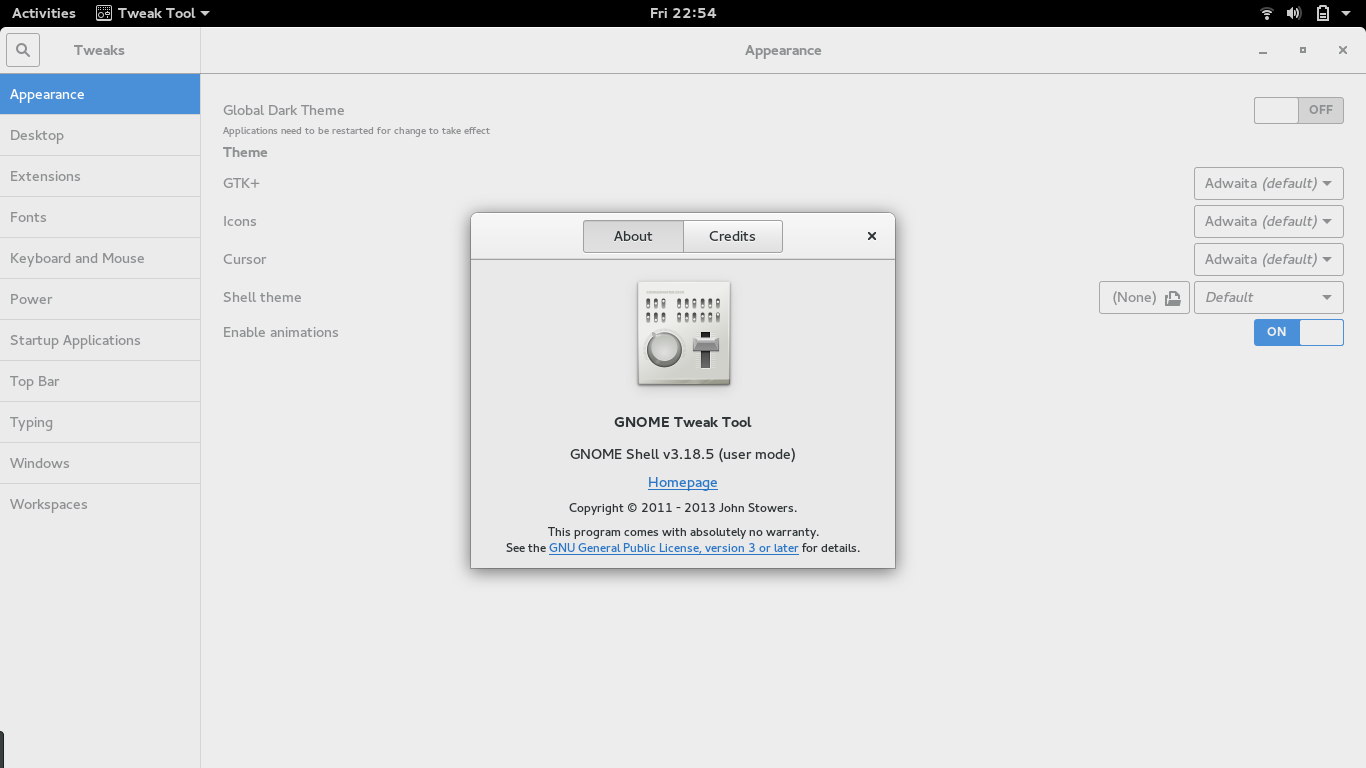Click the Tweaks header title
This screenshot has width=1366, height=768.
[99, 50]
